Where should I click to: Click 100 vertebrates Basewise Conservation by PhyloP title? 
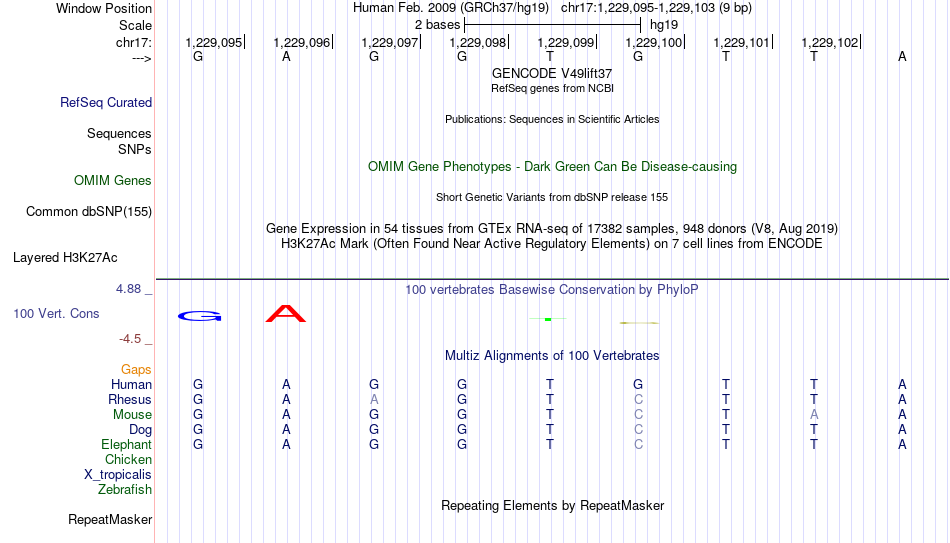tap(552, 290)
